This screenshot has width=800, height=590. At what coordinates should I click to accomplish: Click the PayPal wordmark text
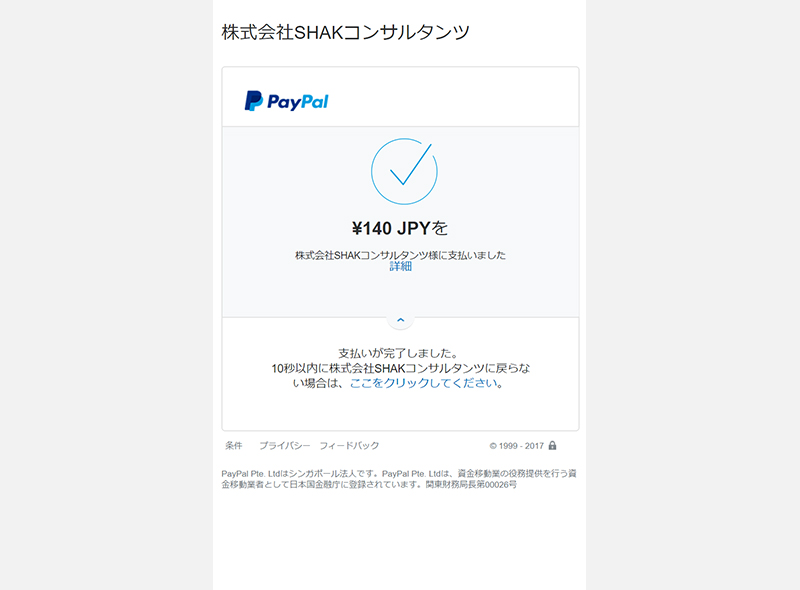coord(297,102)
